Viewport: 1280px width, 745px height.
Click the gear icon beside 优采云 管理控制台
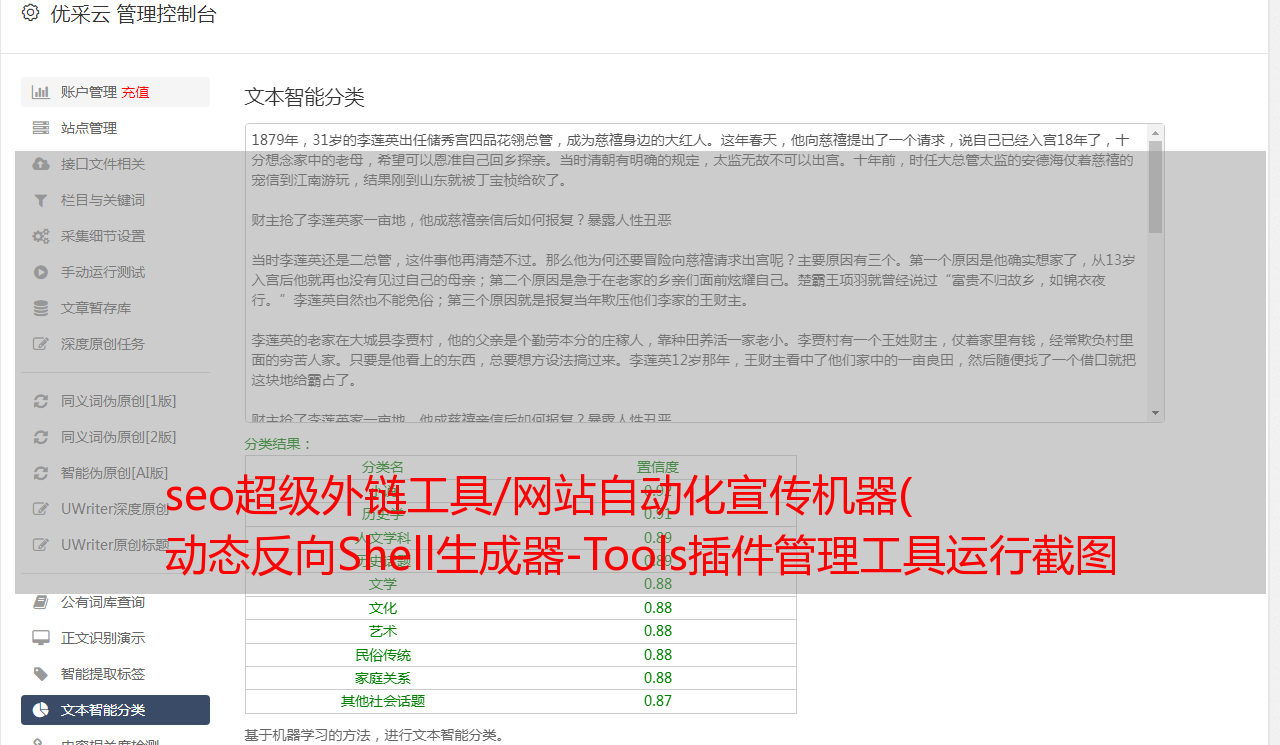click(x=30, y=14)
